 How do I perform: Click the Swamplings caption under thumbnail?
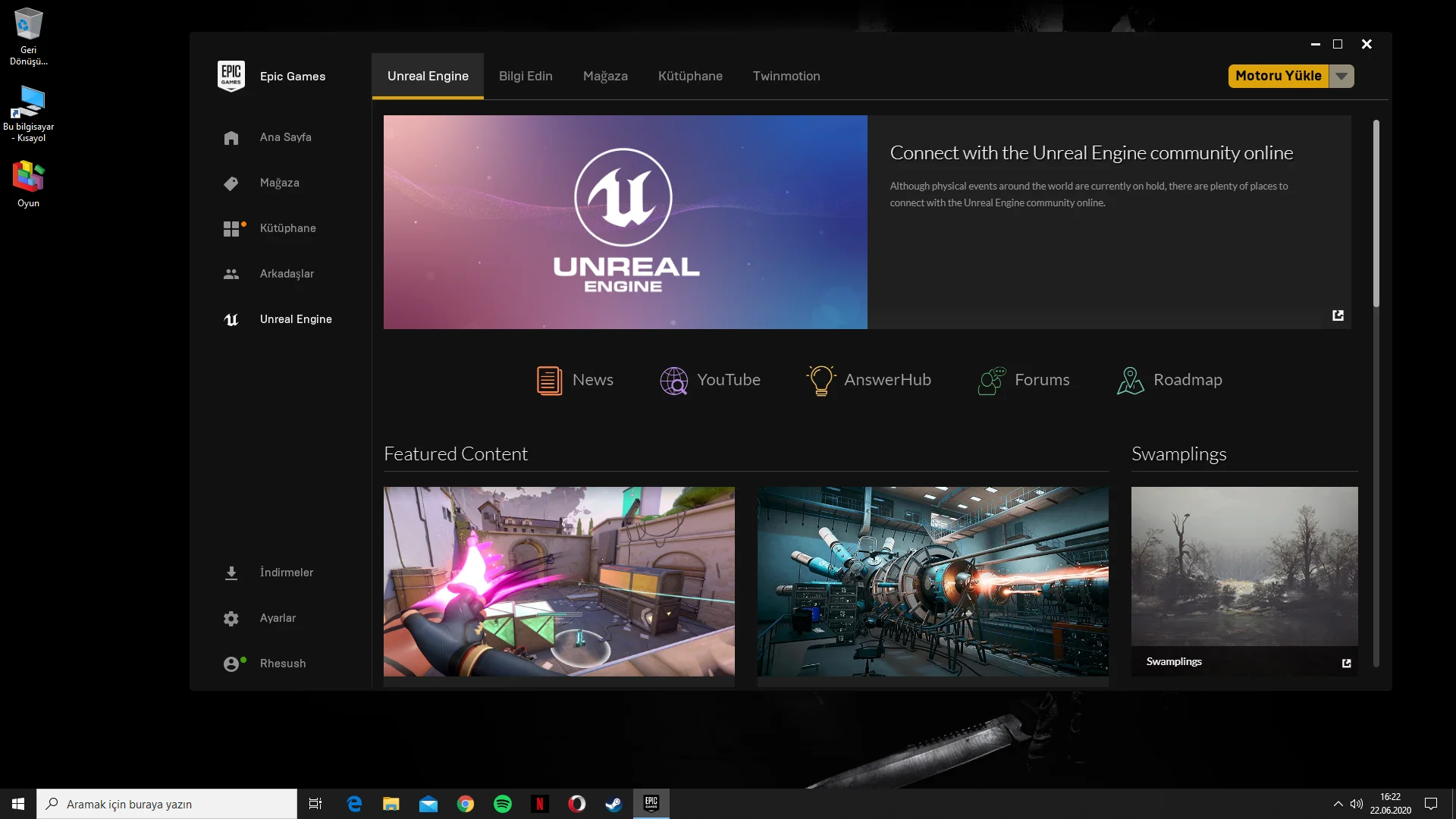click(x=1174, y=661)
